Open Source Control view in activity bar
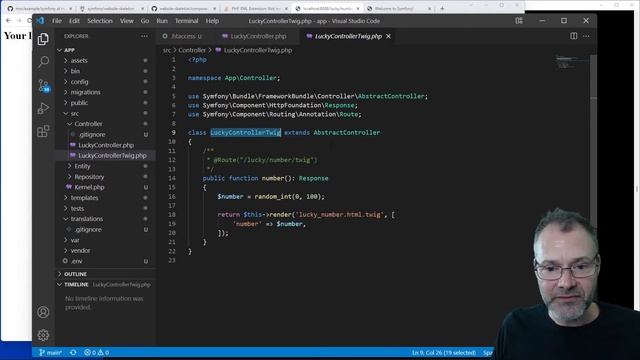The height and width of the screenshot is (360, 640). pos(43,85)
